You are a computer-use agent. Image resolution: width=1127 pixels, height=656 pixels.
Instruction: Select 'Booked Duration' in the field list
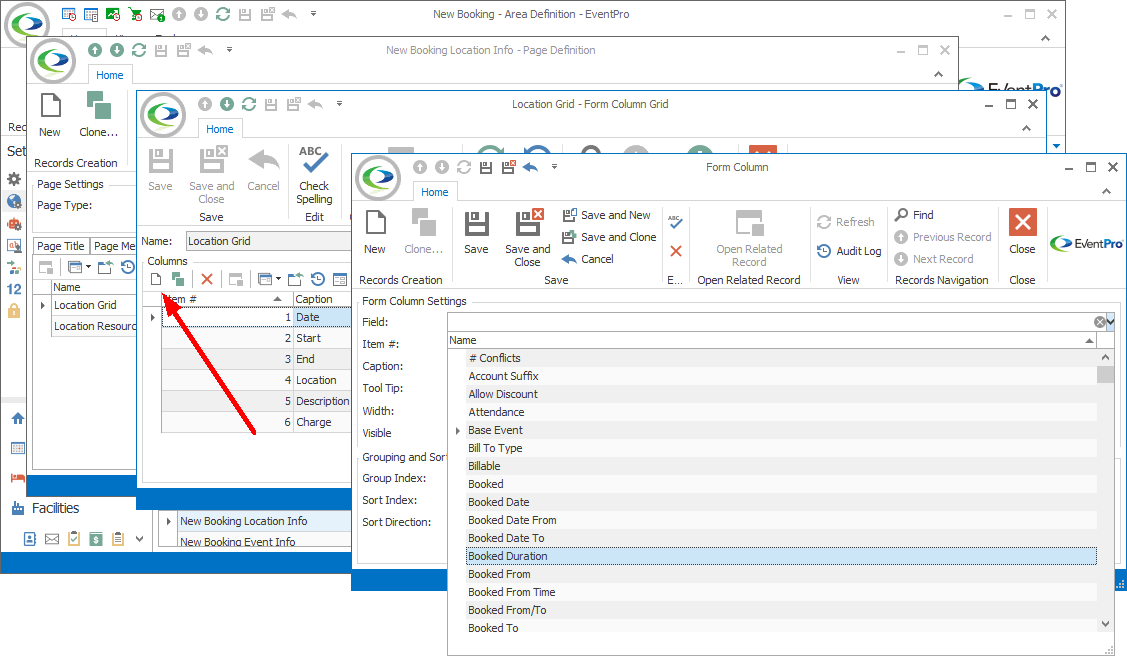point(781,555)
